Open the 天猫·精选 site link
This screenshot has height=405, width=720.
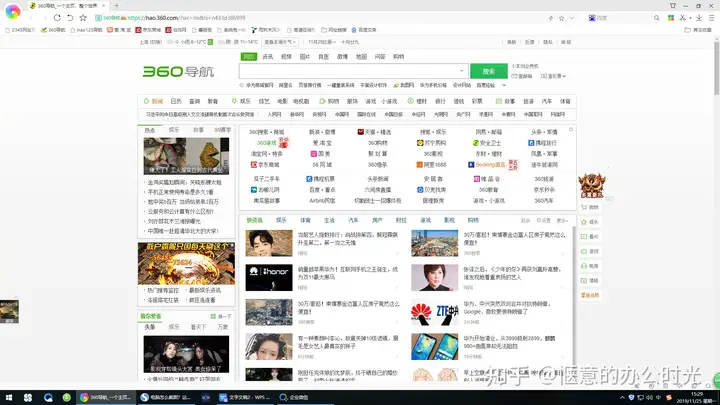(x=374, y=132)
